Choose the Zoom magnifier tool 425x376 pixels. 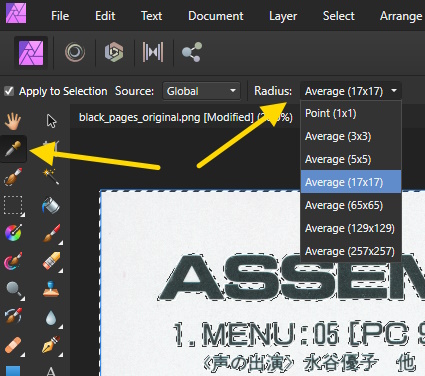(x=13, y=289)
